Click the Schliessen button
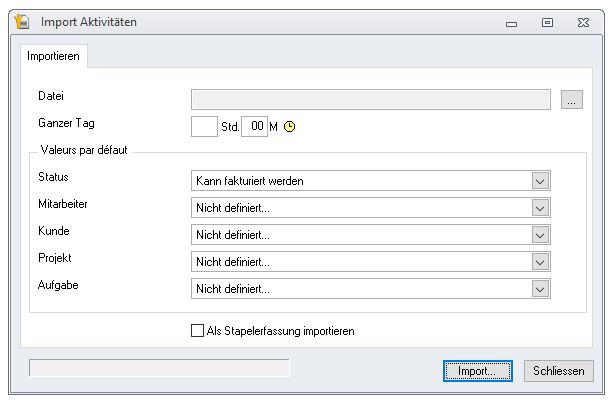This screenshot has height=403, width=611. 559,371
